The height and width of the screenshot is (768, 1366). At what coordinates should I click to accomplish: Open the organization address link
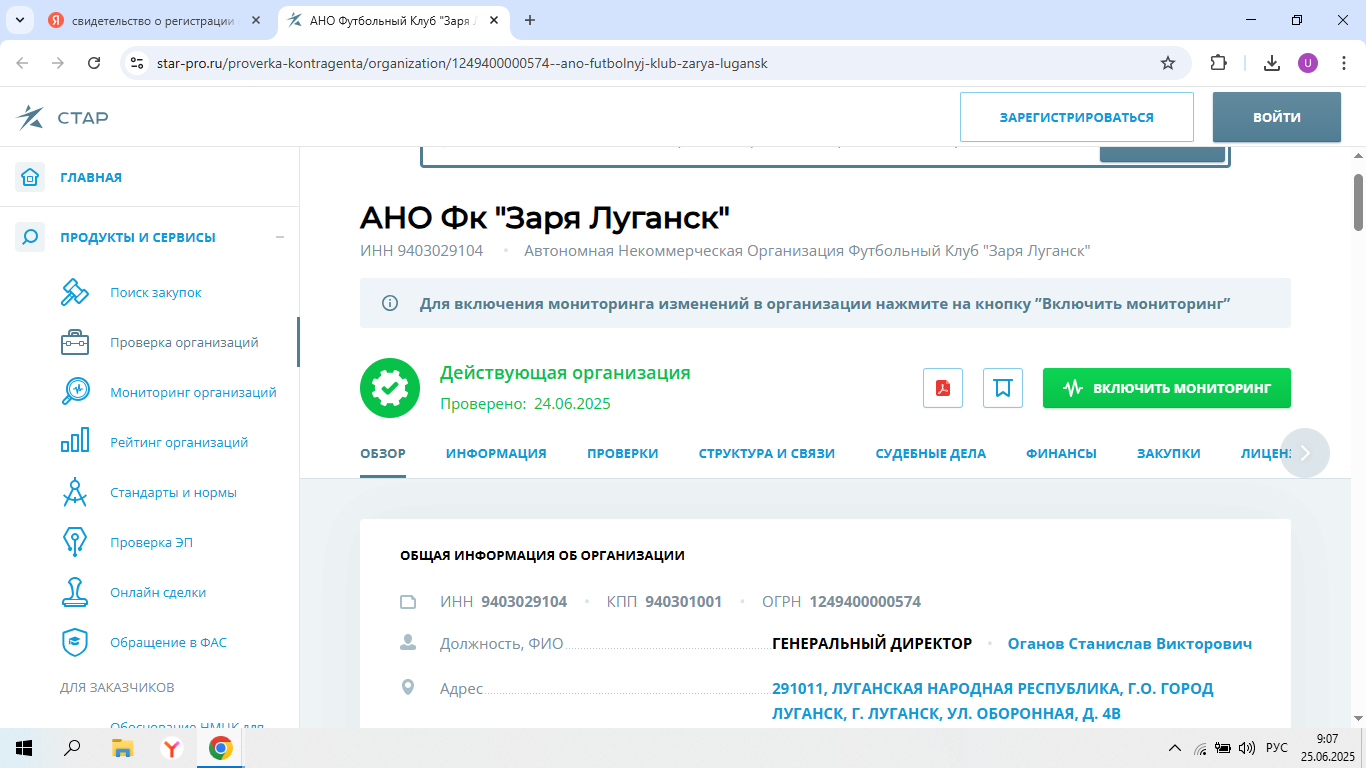[993, 701]
